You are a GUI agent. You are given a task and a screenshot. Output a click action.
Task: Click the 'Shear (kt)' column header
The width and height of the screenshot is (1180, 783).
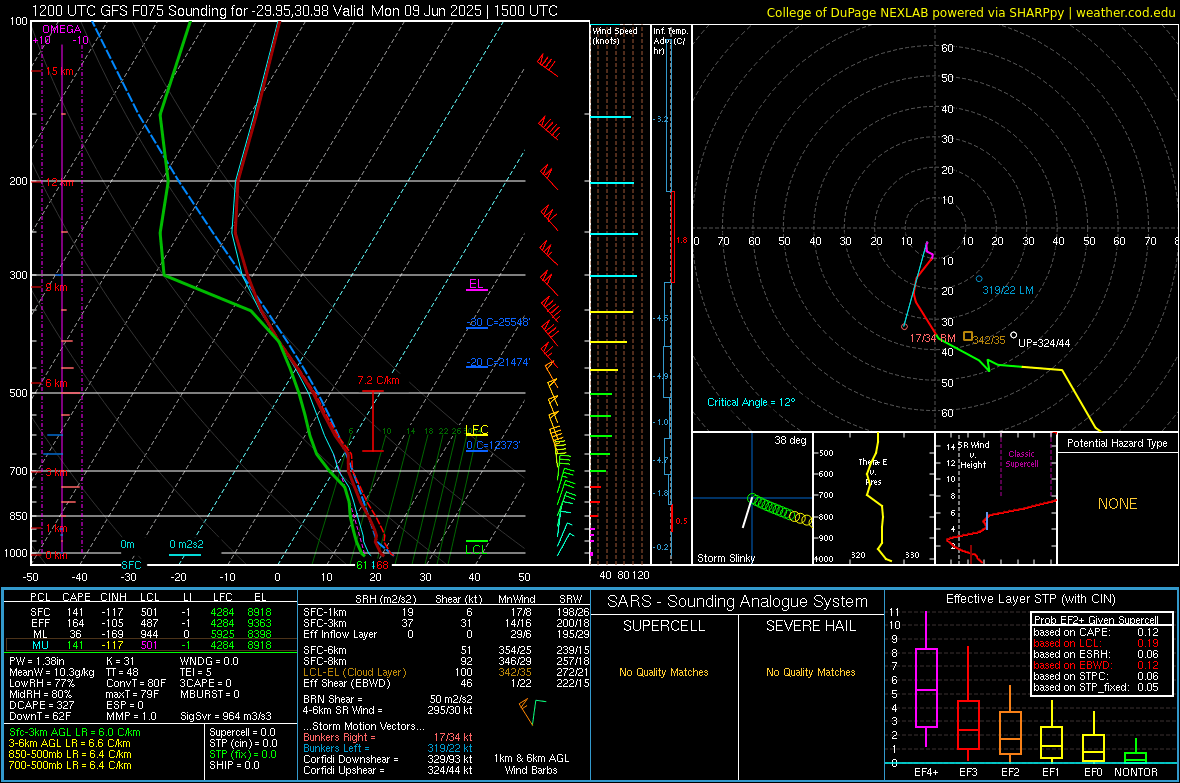tap(458, 599)
